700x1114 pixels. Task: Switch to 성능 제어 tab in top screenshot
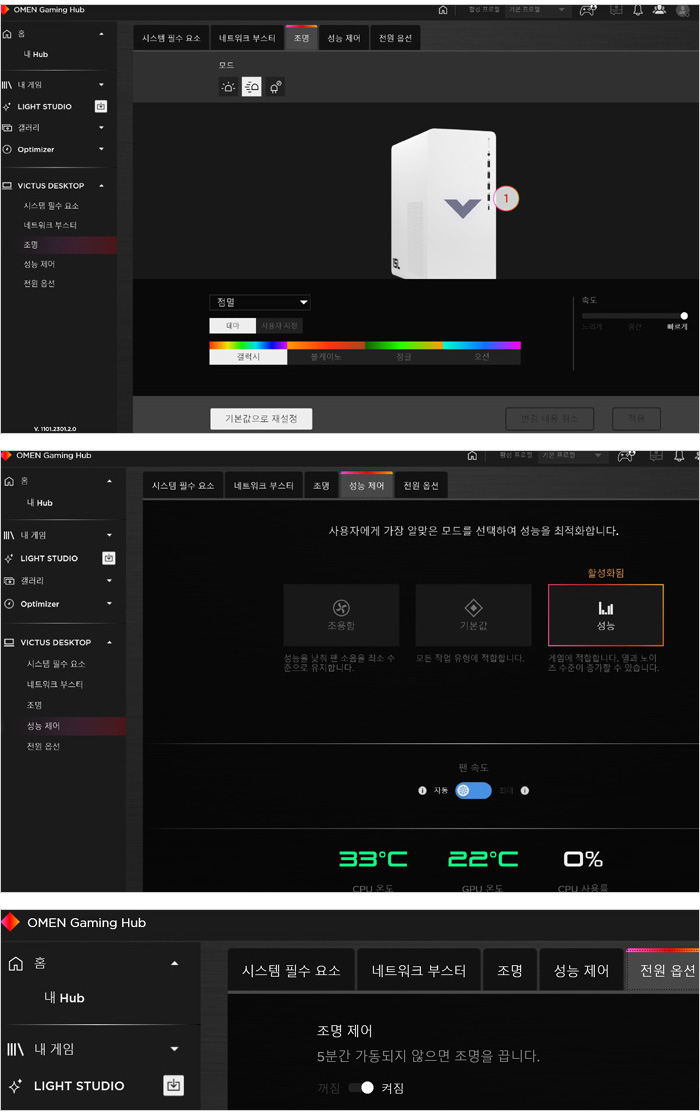[344, 38]
